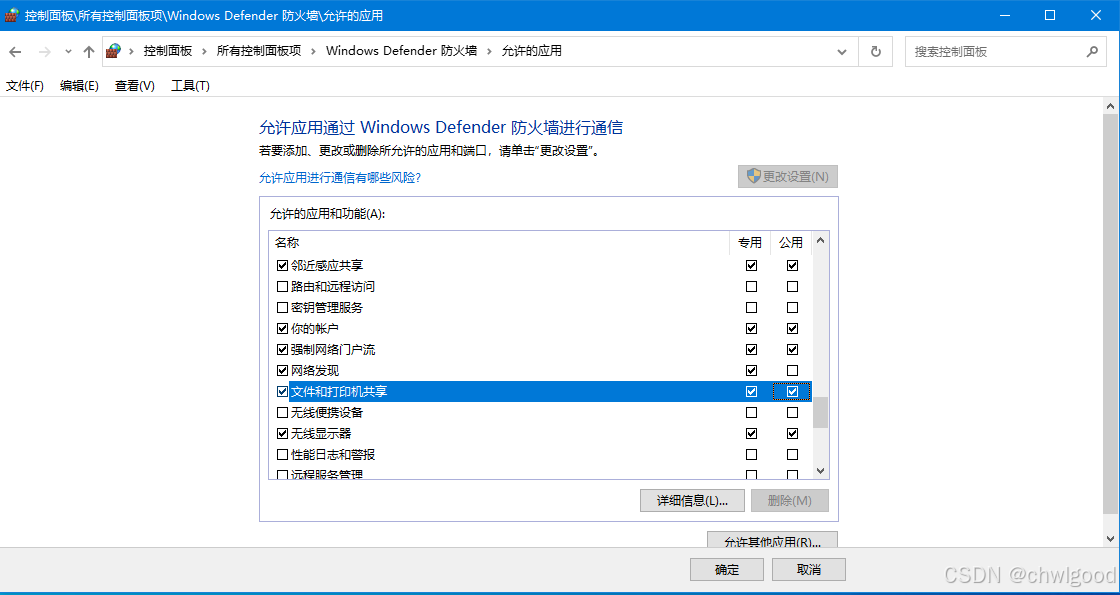
Task: Go up one level with the up arrow
Action: pyautogui.click(x=89, y=51)
